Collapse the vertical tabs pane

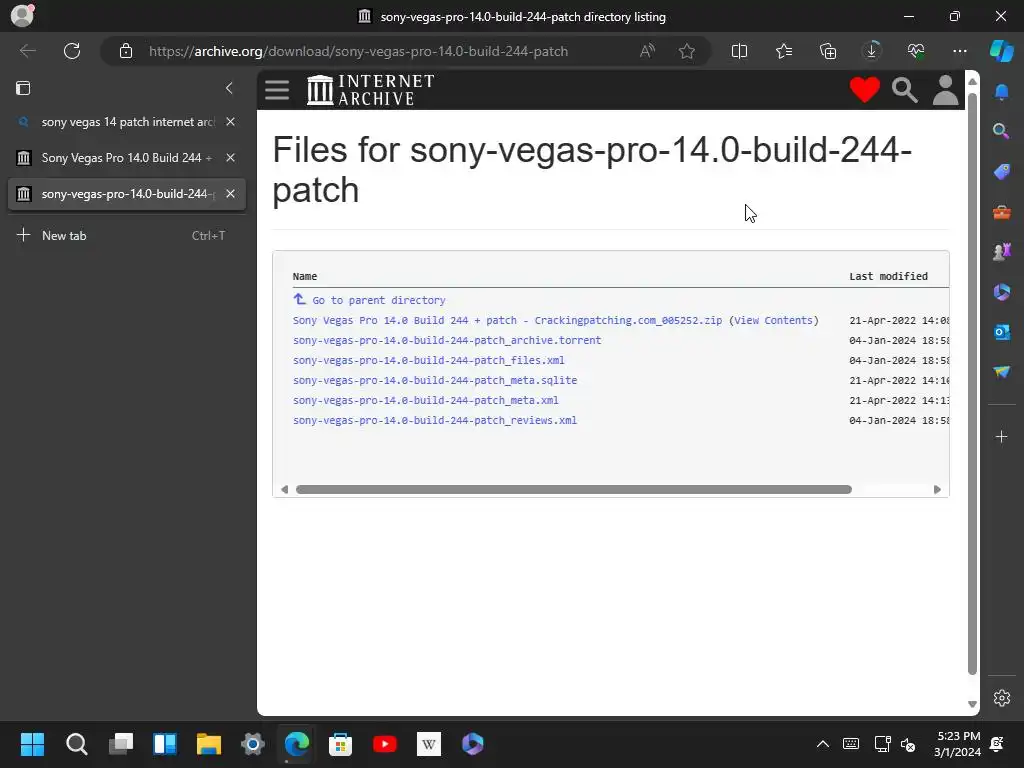(229, 88)
